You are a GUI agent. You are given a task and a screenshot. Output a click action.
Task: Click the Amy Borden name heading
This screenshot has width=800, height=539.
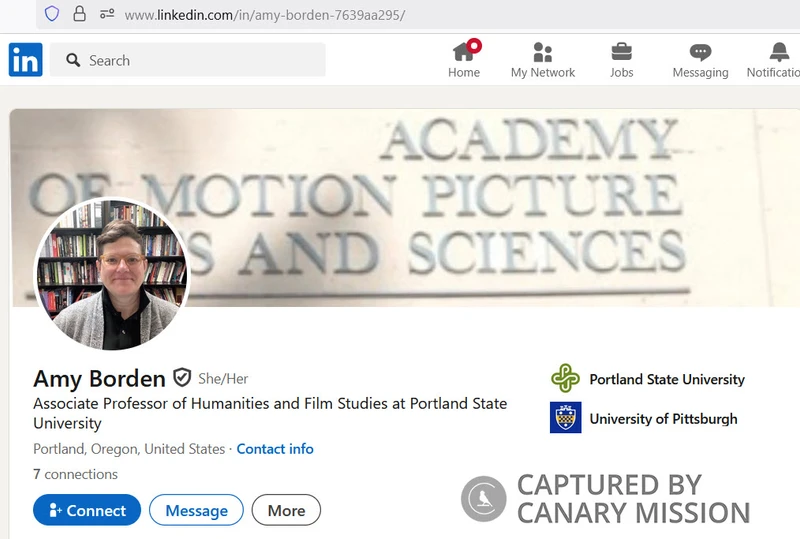click(x=99, y=379)
